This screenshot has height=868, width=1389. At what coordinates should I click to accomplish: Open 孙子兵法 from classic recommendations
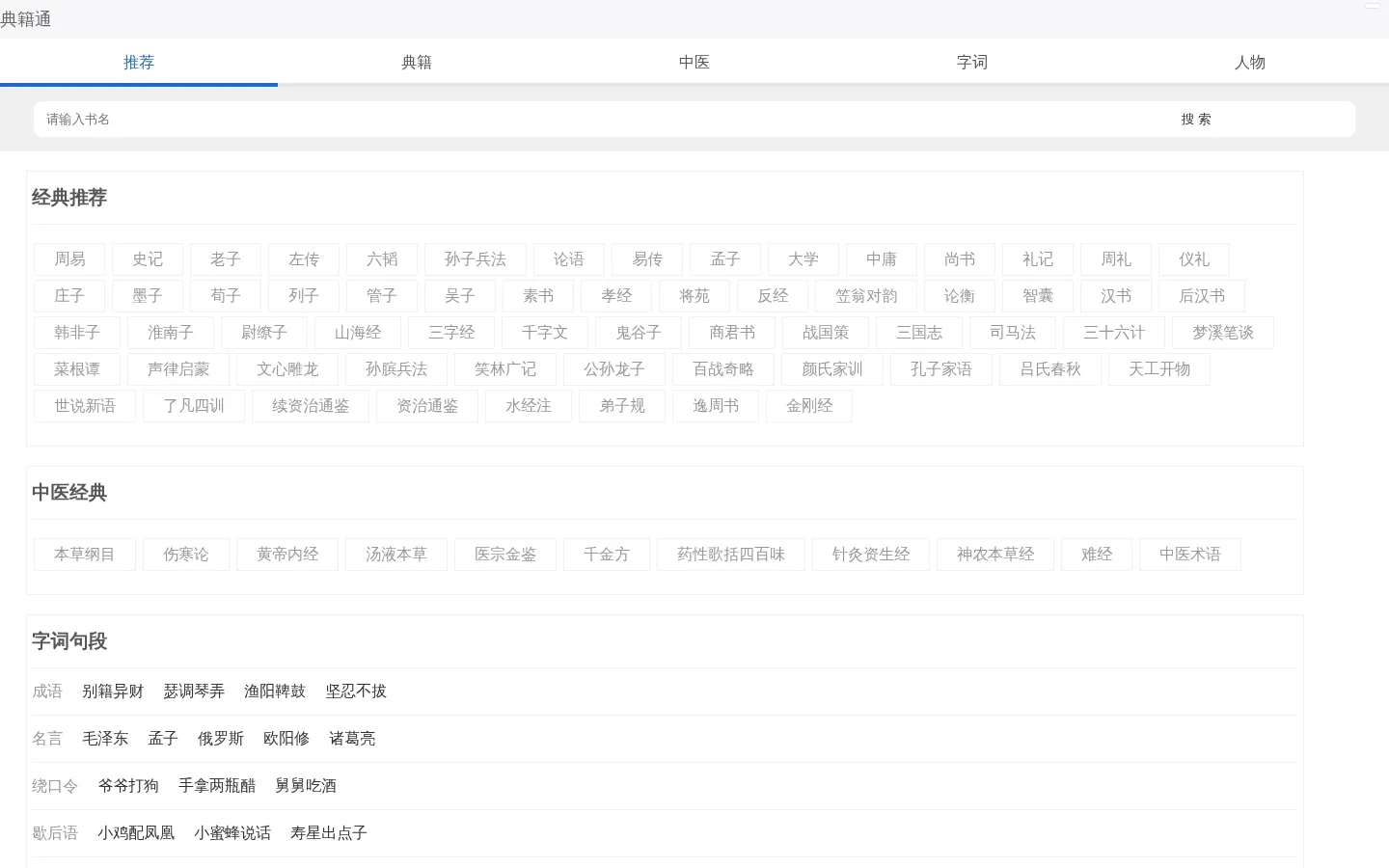coord(476,259)
